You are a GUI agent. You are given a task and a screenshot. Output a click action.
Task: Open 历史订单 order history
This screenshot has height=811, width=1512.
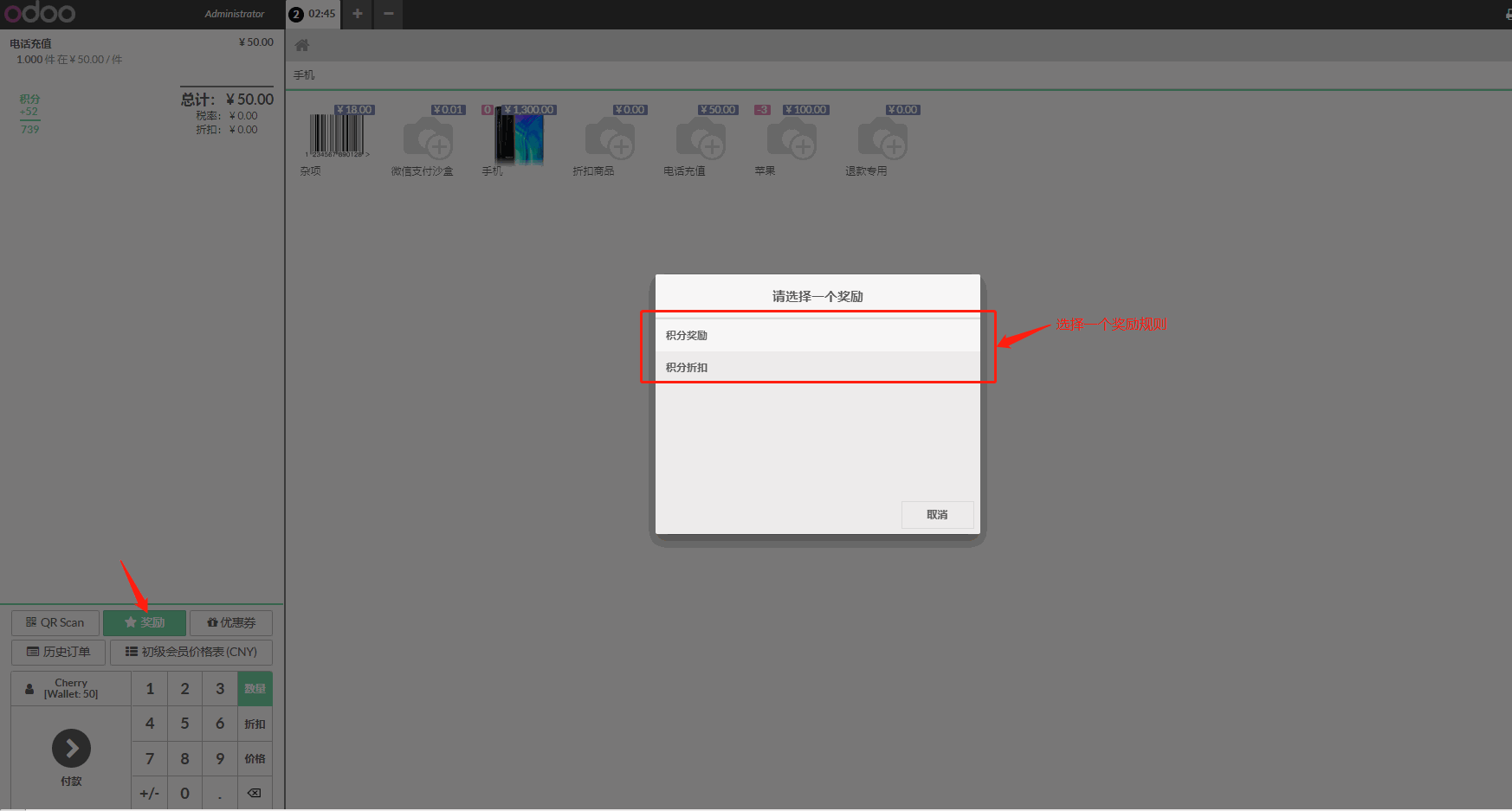[x=58, y=652]
